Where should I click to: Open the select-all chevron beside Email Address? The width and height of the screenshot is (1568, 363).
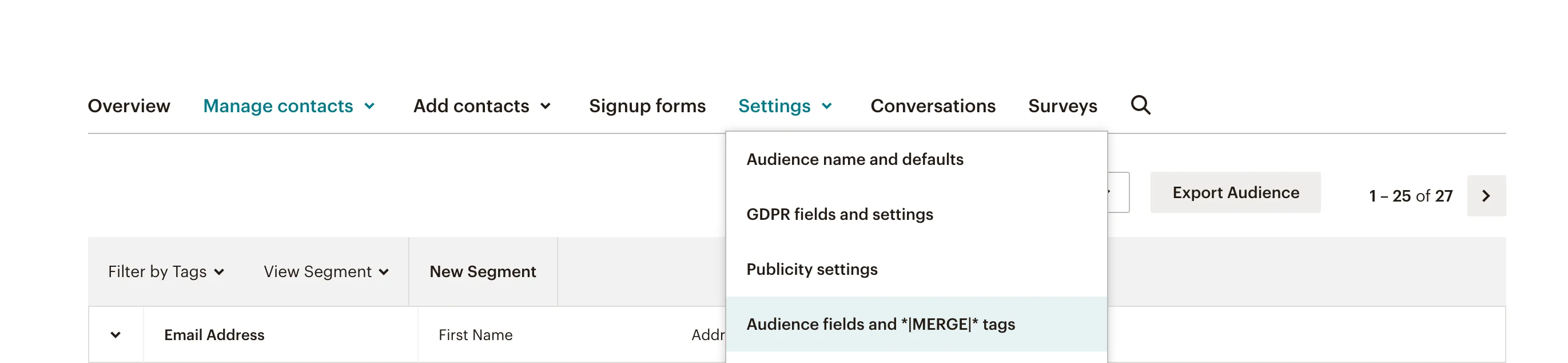pos(116,335)
